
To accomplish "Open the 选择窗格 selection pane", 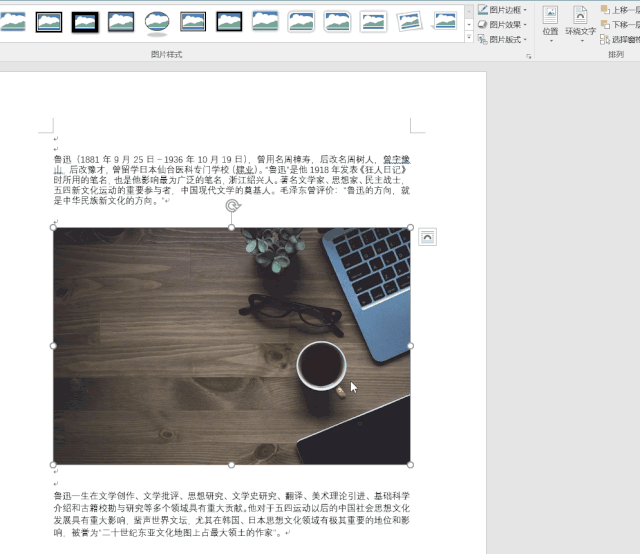I will coord(620,39).
